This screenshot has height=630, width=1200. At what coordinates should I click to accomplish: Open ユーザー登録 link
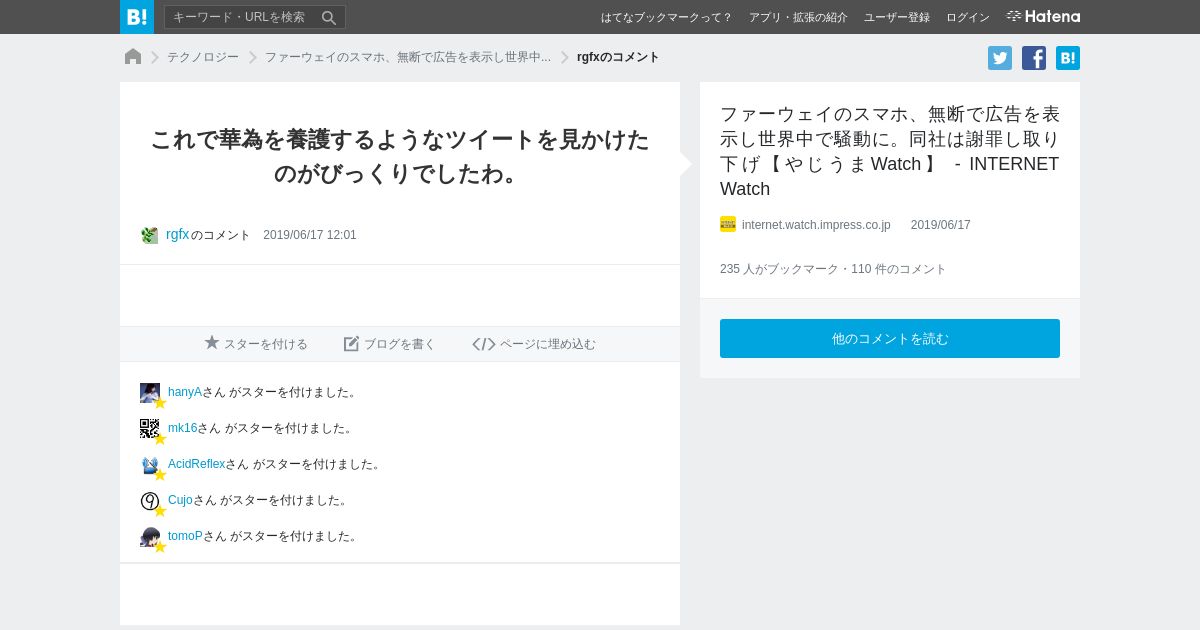(x=897, y=17)
